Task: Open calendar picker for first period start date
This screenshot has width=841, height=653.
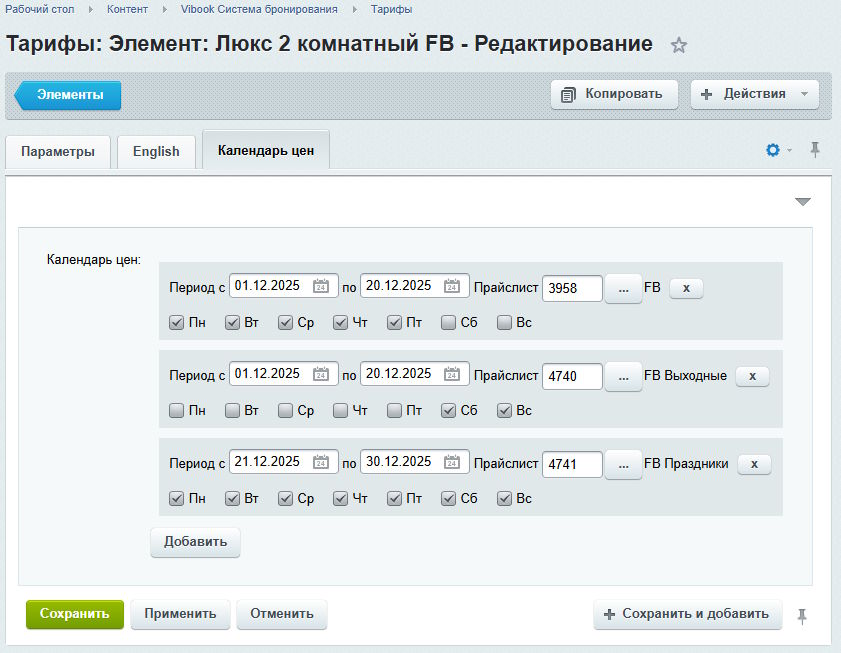Action: tap(321, 286)
